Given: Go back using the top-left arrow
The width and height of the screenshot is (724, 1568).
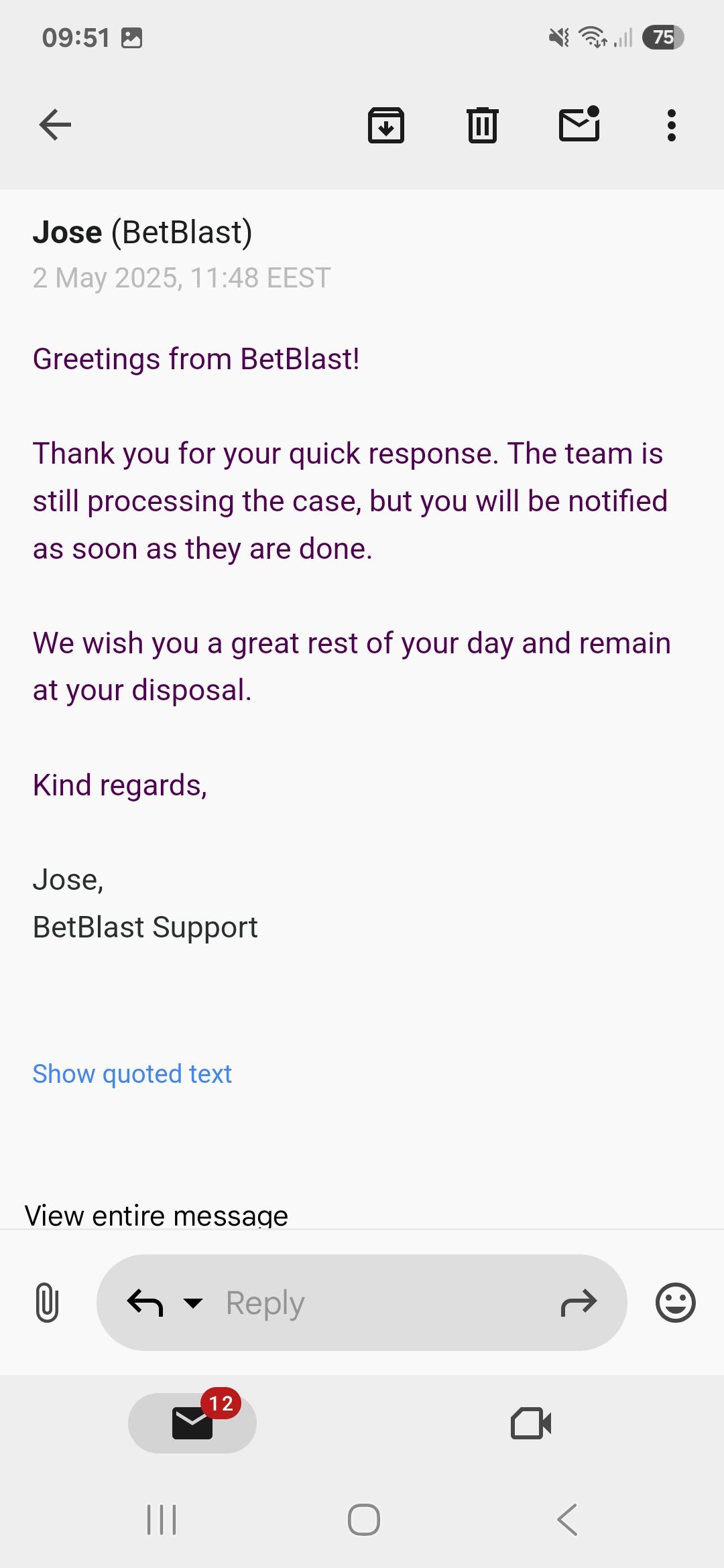Looking at the screenshot, I should tap(55, 125).
